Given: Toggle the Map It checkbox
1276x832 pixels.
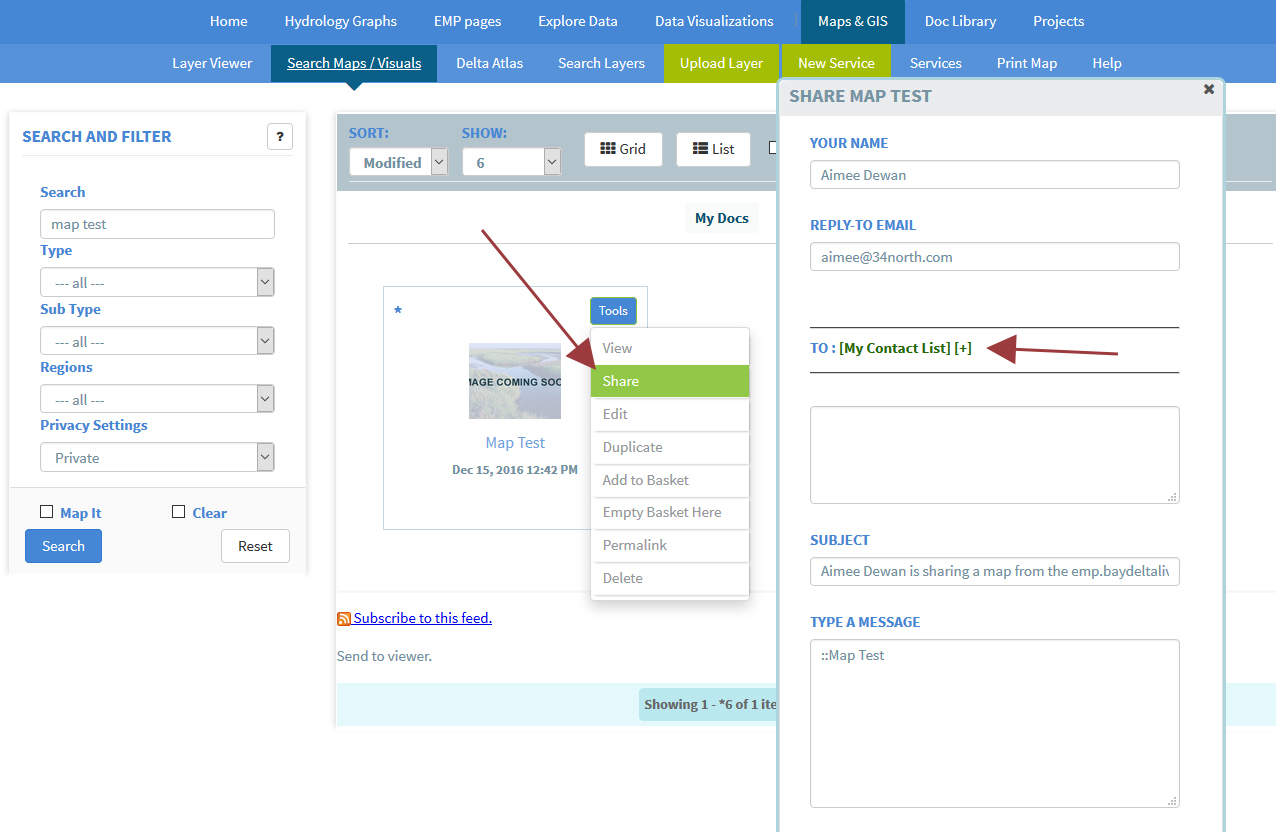Looking at the screenshot, I should [x=46, y=512].
